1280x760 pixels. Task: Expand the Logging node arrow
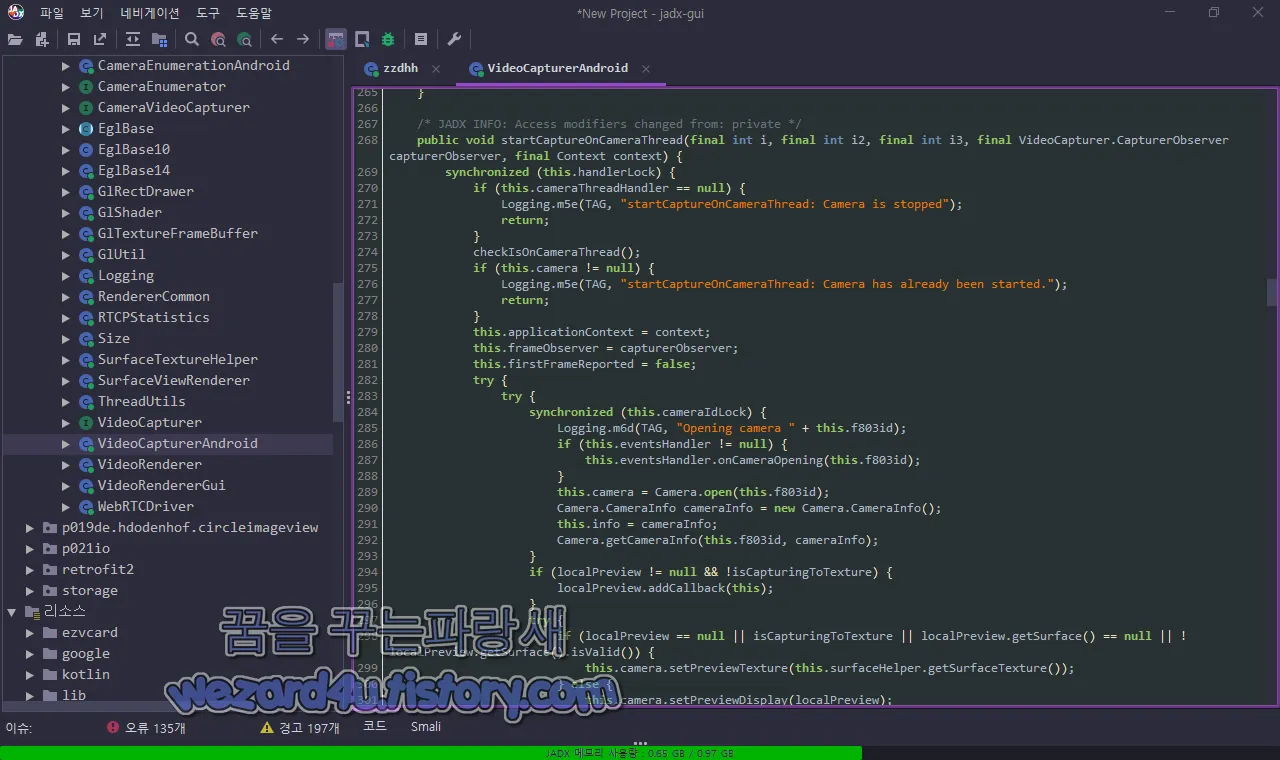point(66,275)
